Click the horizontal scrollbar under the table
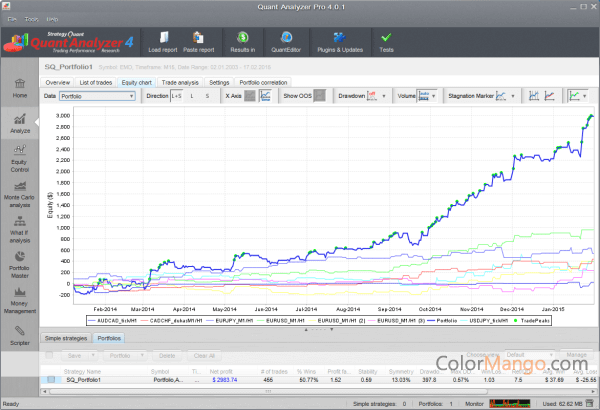Viewport: 600px width, 410px height. pyautogui.click(x=268, y=391)
